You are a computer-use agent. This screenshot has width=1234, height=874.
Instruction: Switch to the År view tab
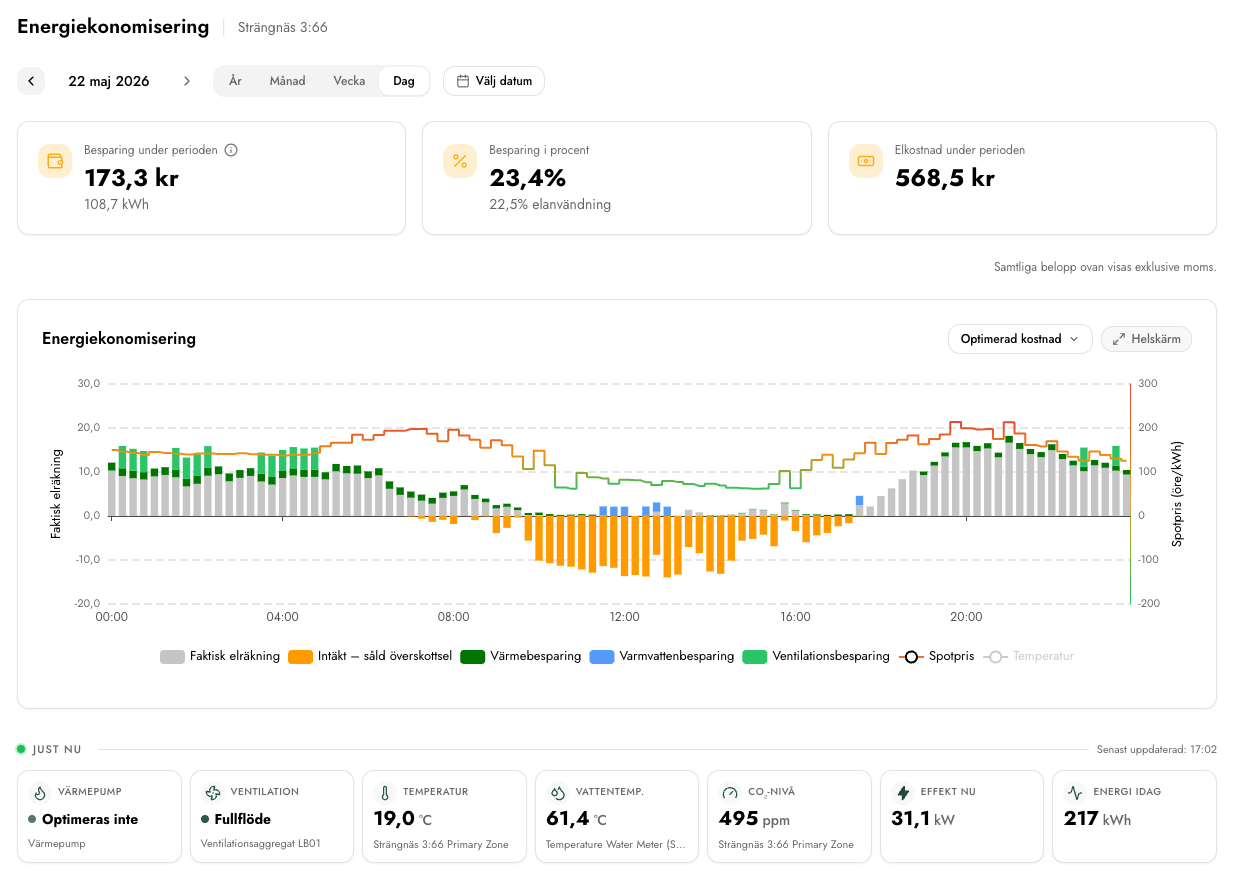[x=235, y=81]
